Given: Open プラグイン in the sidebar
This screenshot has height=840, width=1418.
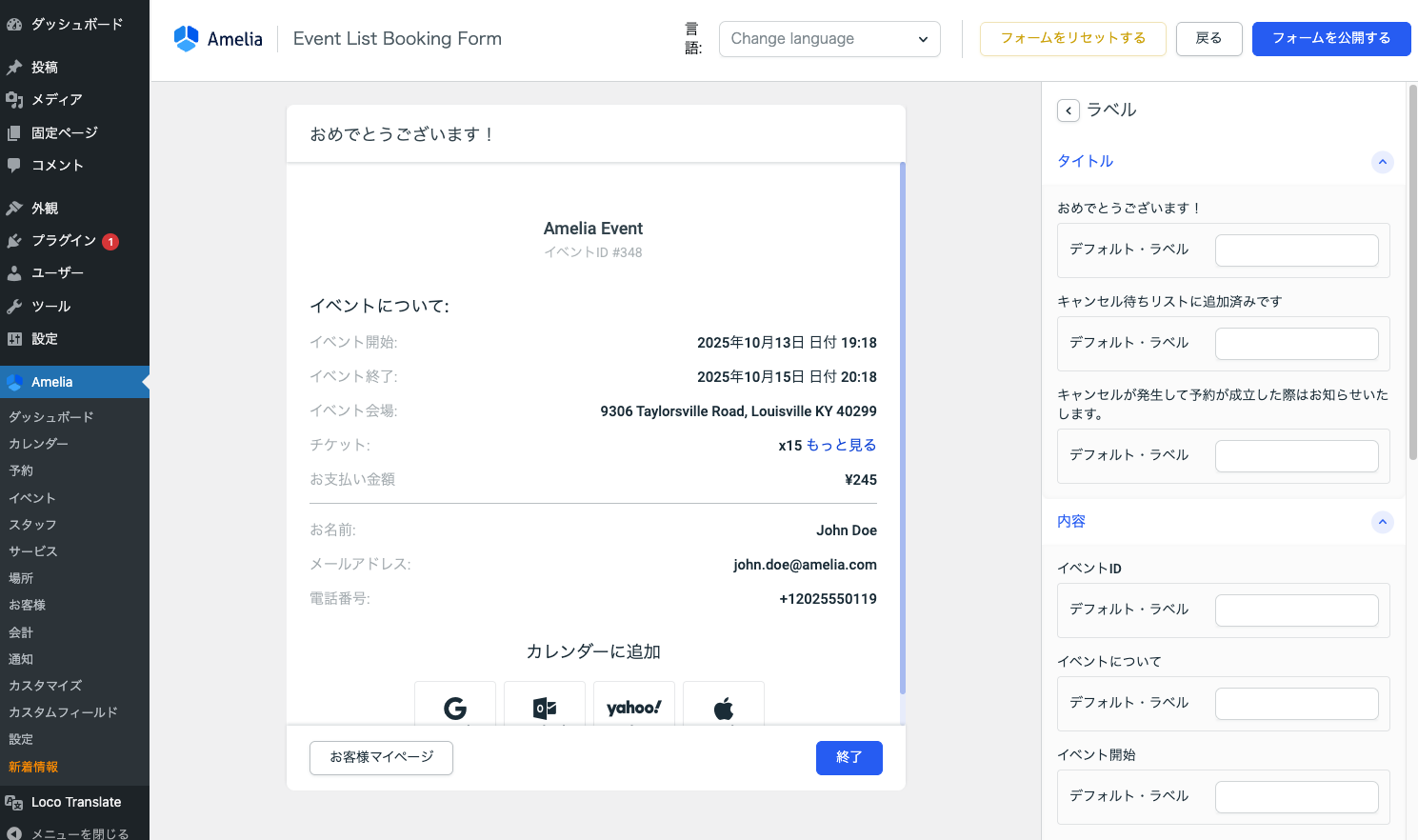Looking at the screenshot, I should click(63, 241).
